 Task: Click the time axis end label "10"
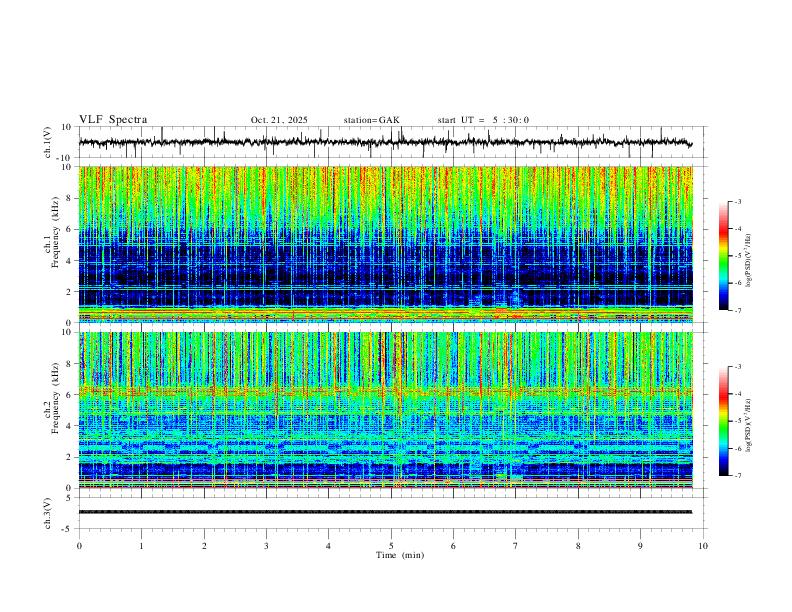703,546
